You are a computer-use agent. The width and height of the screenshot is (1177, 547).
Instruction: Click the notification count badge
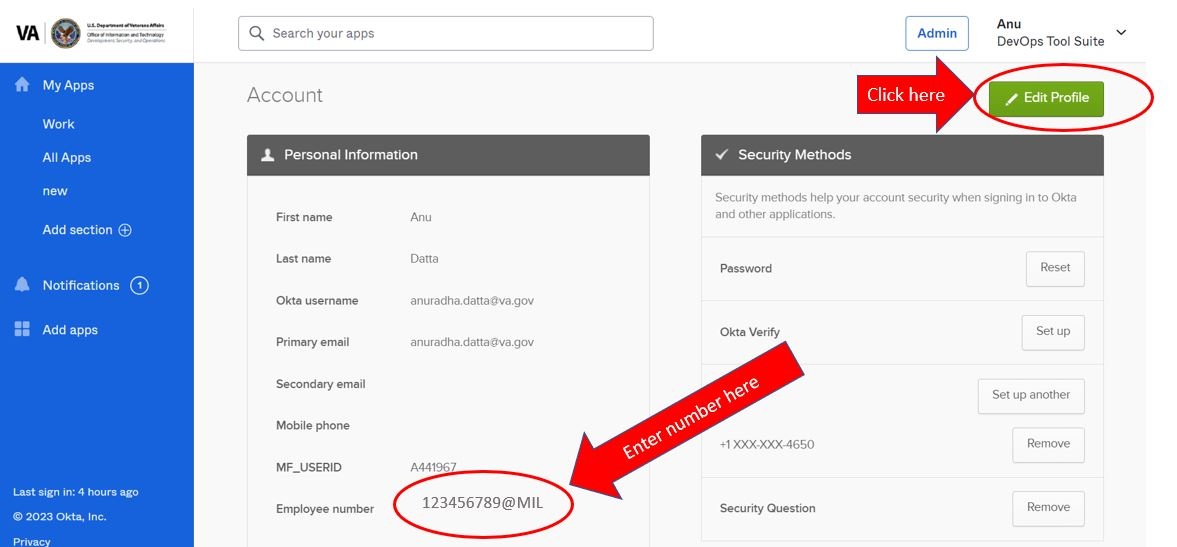coord(140,285)
